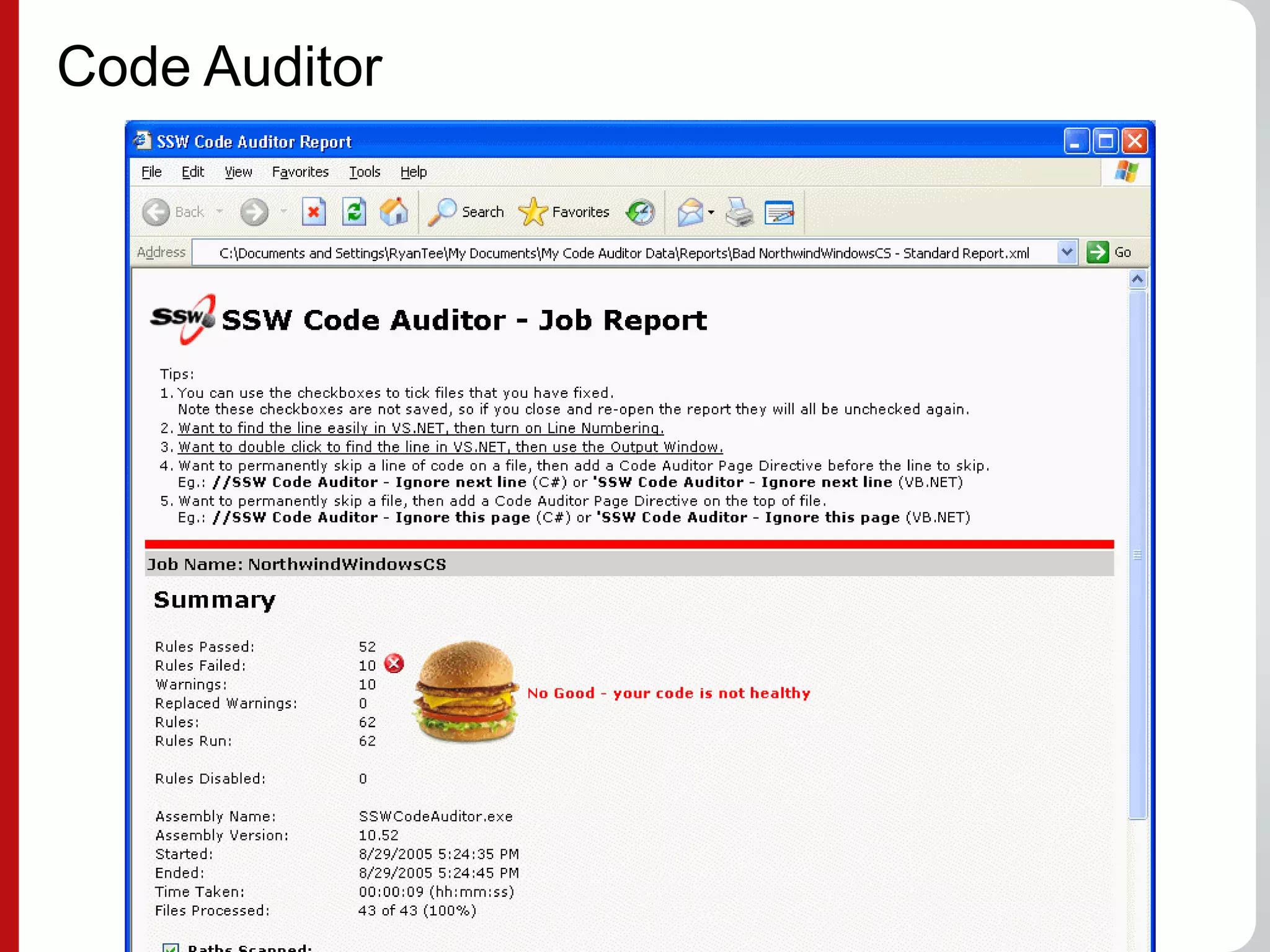Click the 'Rules Disabled:' label

[x=210, y=778]
